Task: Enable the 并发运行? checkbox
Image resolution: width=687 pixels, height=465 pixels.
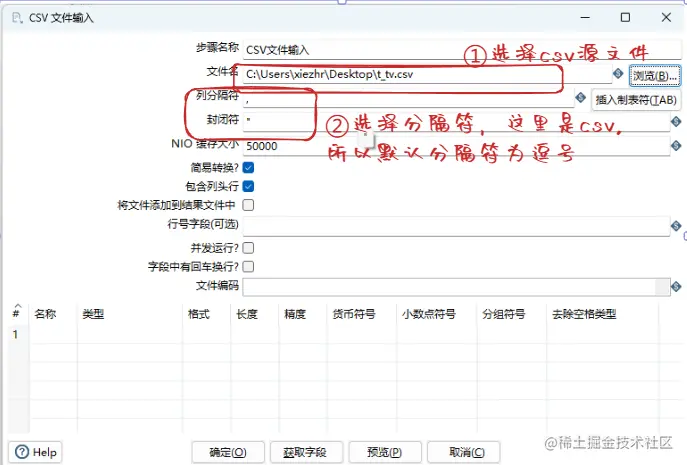Action: coord(248,248)
